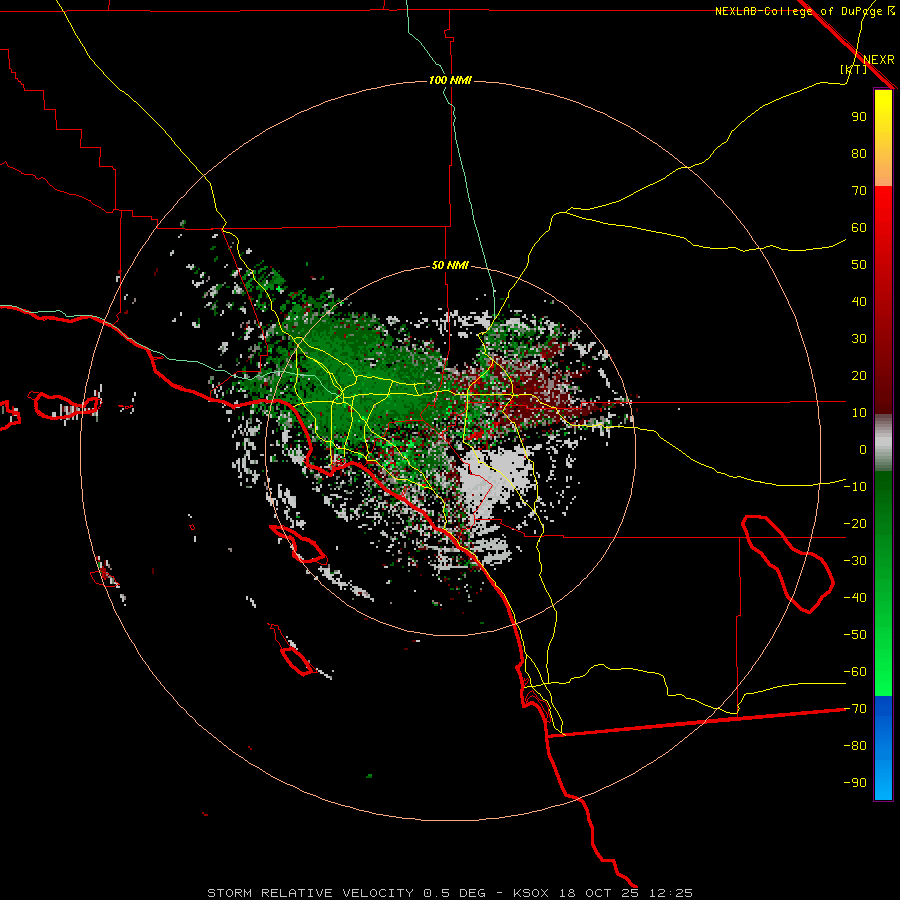The image size is (900, 900).
Task: Click the red-outlined Salton Sea shape
Action: [x=788, y=564]
